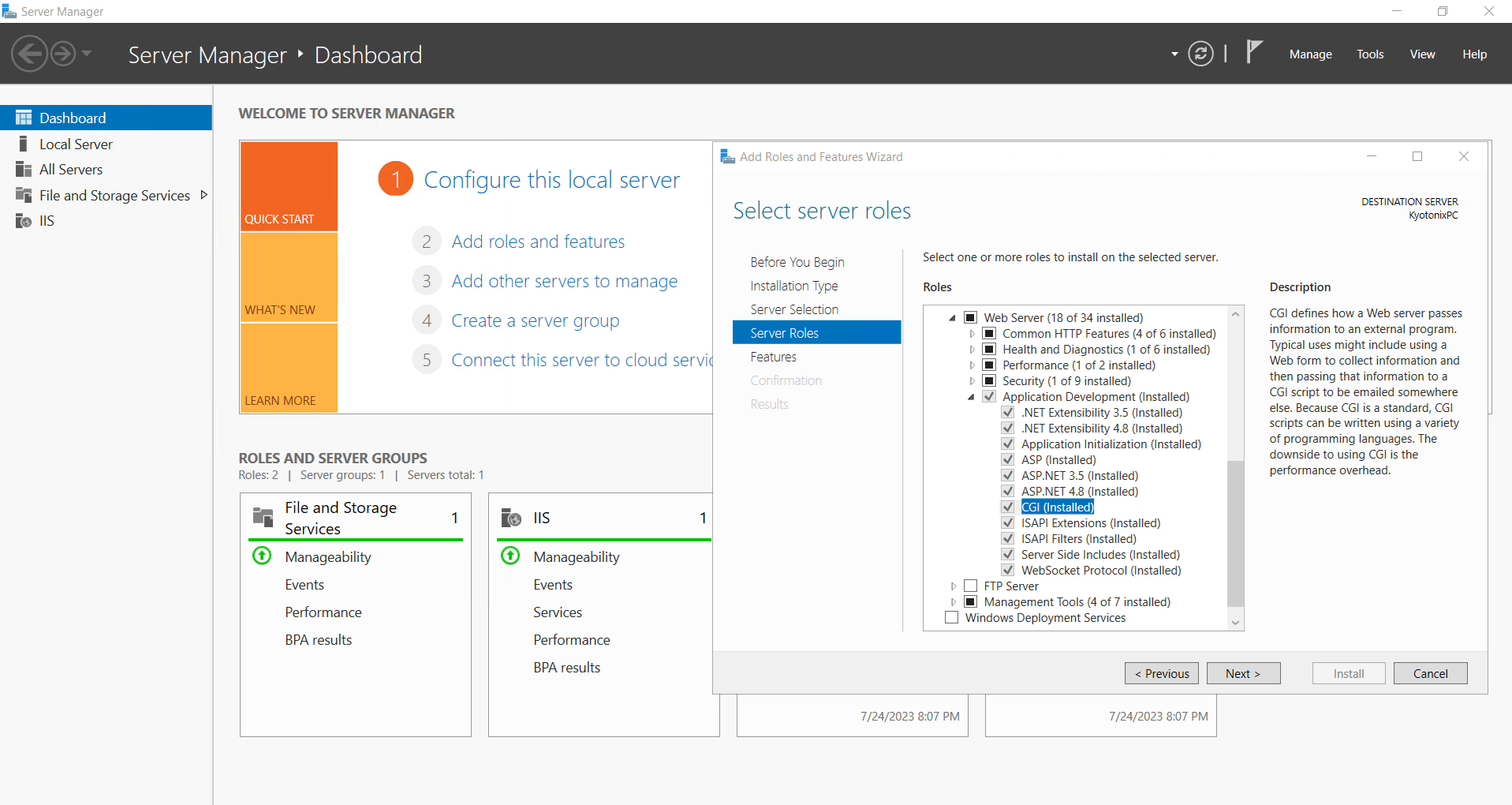
Task: Expand the FTP Server node
Action: coord(953,586)
